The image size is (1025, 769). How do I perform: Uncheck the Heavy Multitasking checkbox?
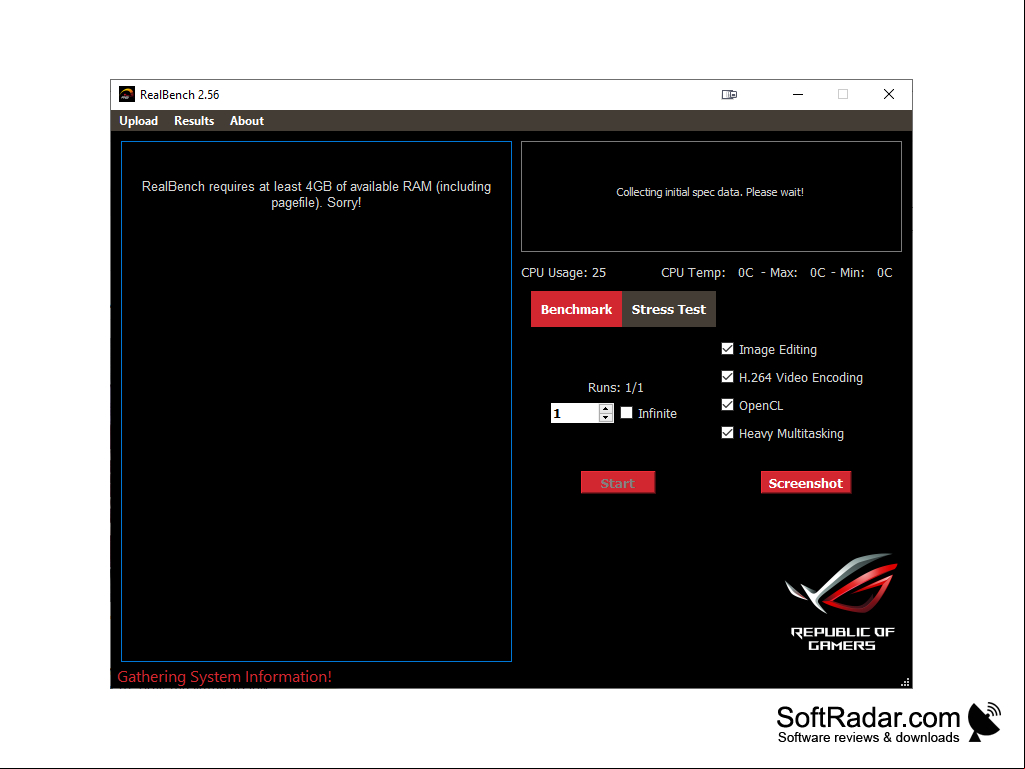(x=727, y=433)
